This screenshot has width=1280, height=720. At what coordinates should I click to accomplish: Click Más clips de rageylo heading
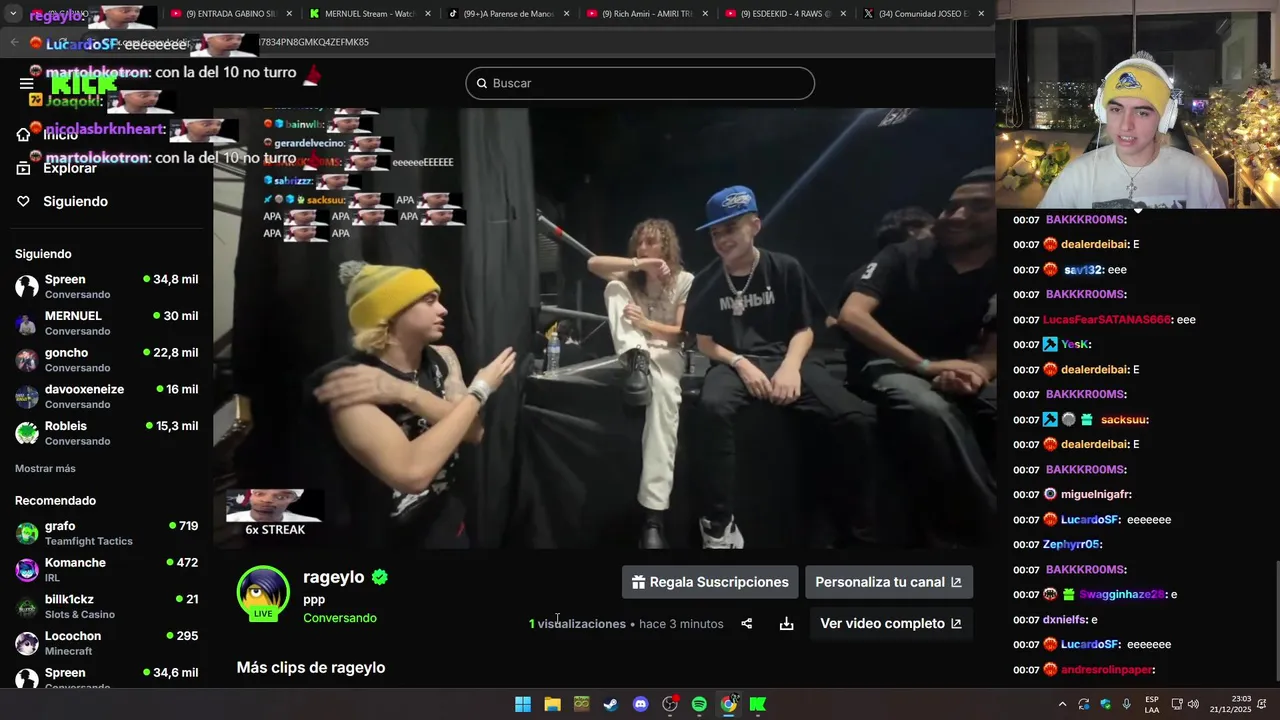pos(311,667)
